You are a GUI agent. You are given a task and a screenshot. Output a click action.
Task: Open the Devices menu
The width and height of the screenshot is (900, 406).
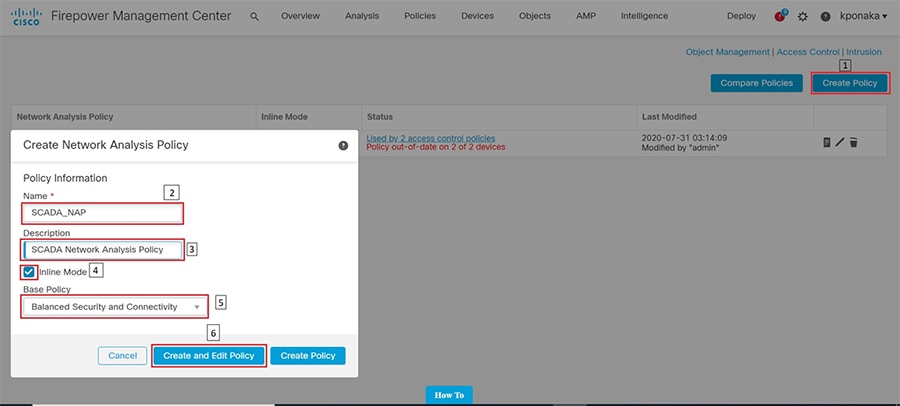477,16
